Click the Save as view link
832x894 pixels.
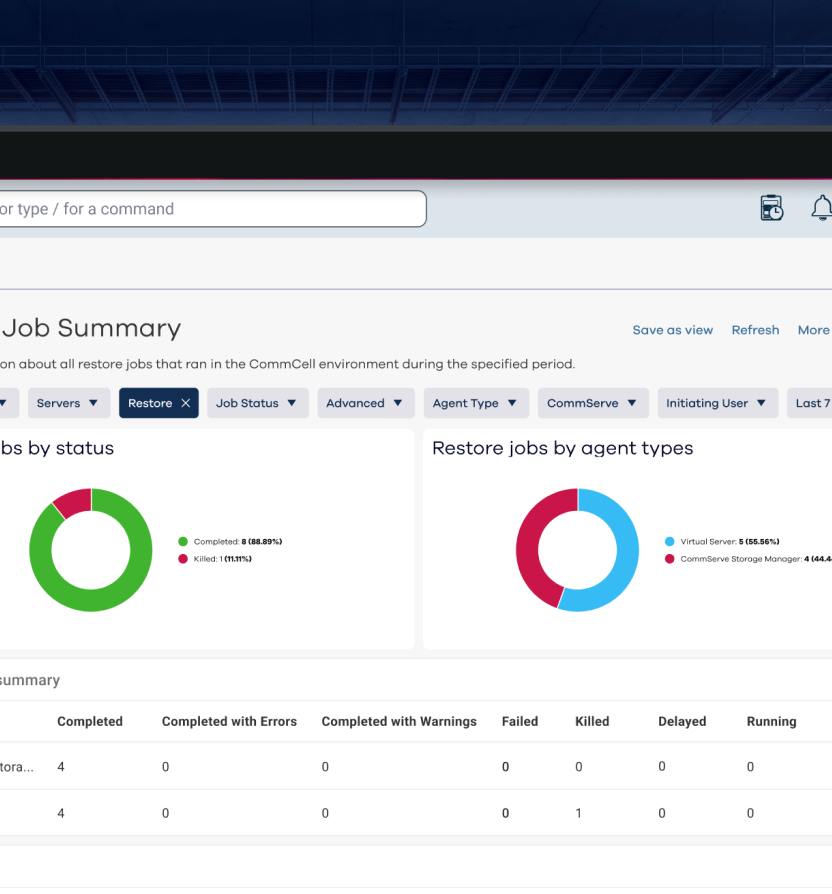[x=673, y=330]
